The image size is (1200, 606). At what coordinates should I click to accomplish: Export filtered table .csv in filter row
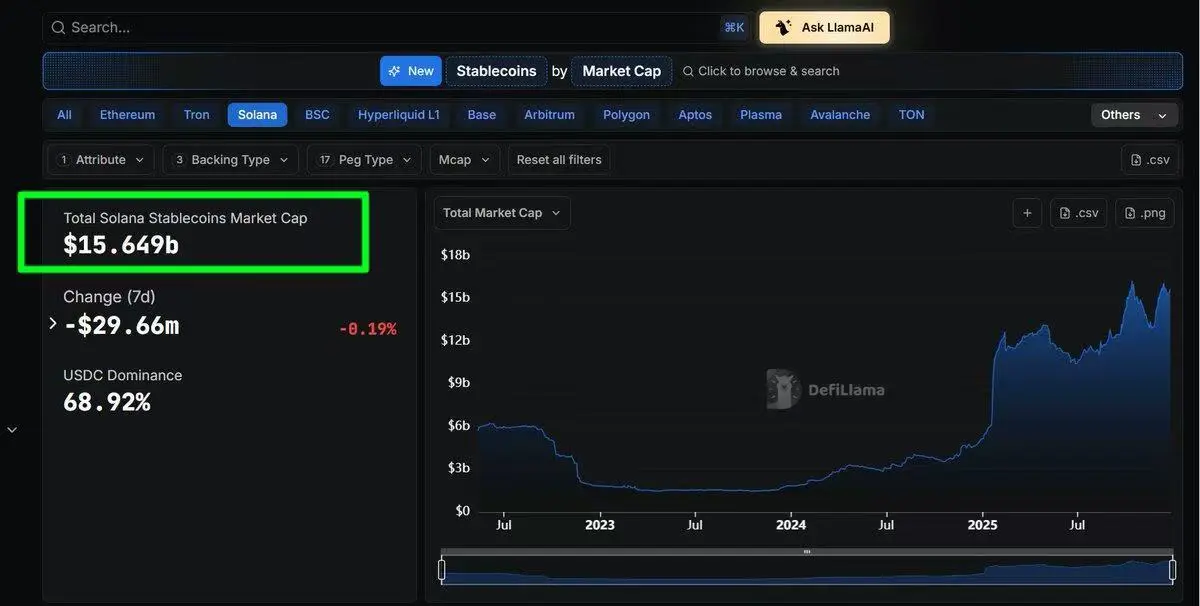[1150, 160]
